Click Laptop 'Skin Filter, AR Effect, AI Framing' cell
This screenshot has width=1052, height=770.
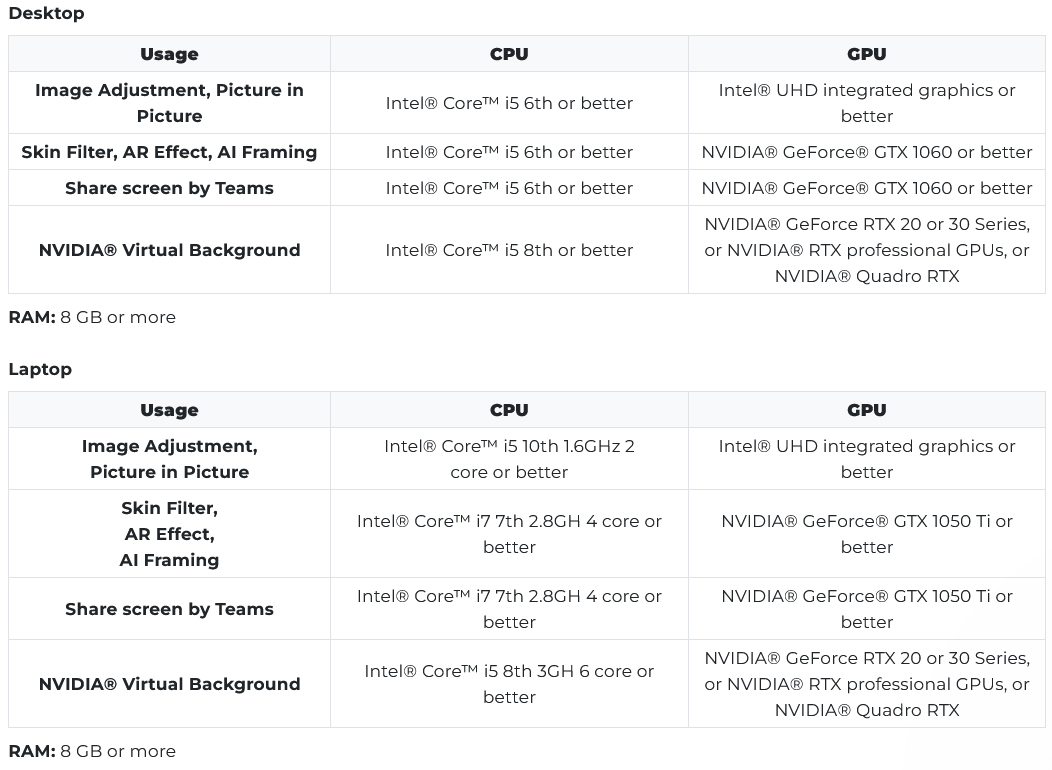pyautogui.click(x=169, y=534)
